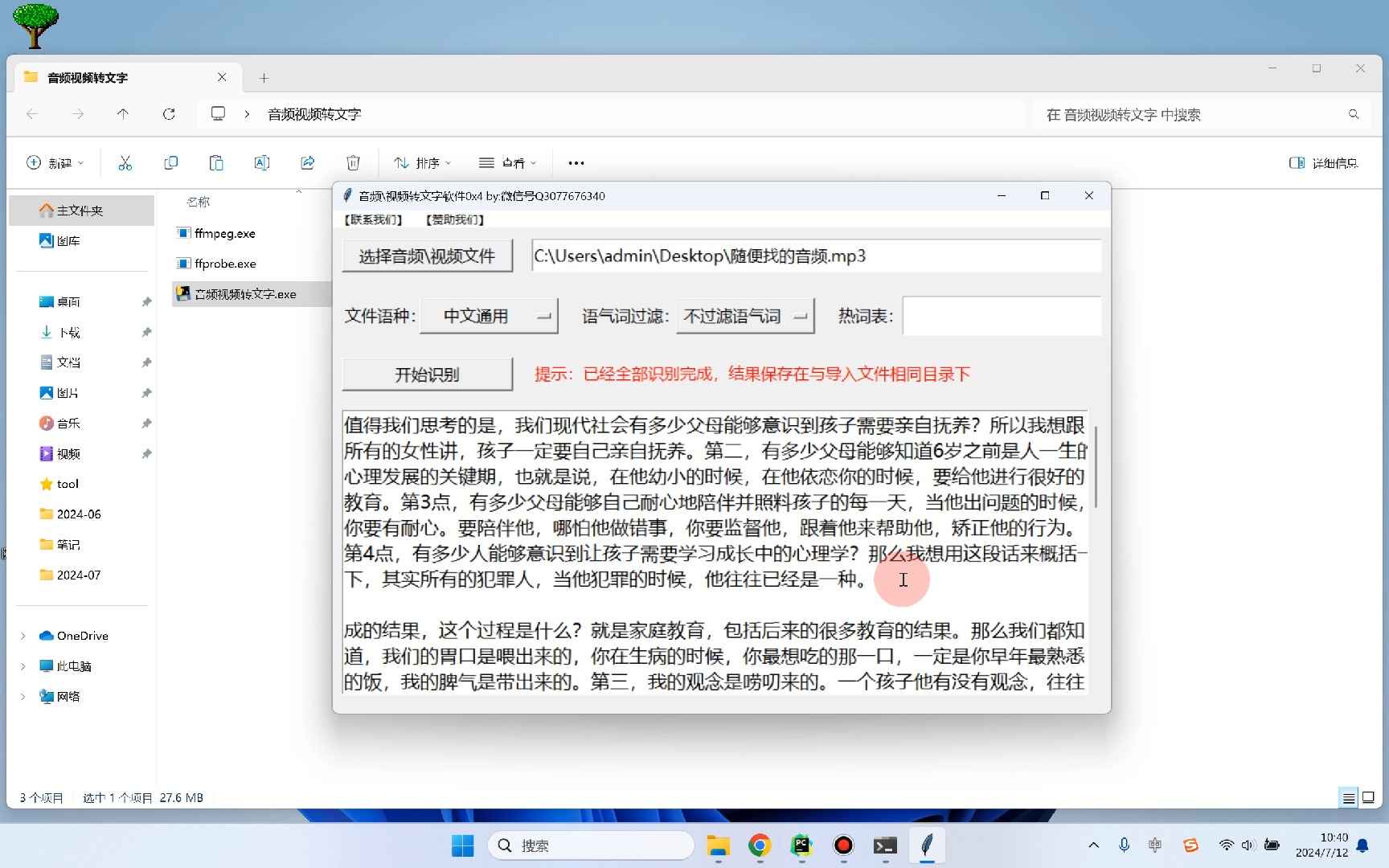Click the Paste icon in Explorer toolbar

[216, 162]
